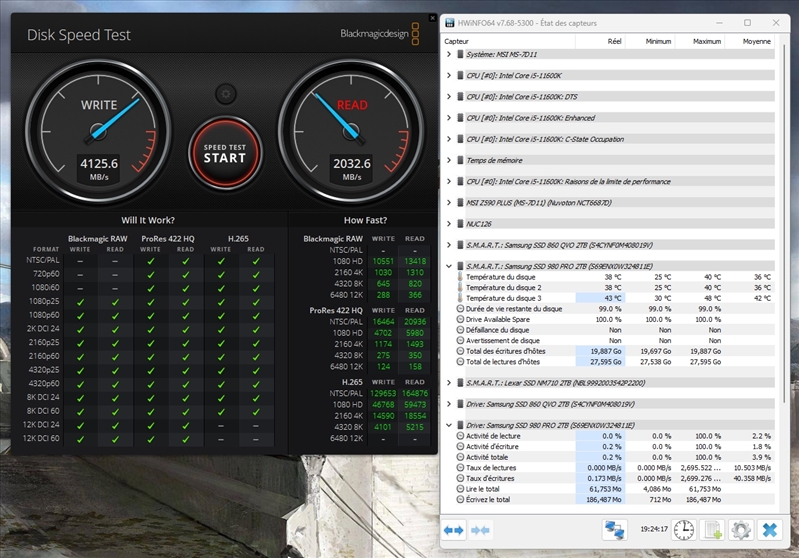Click the Capteur column header
The width and height of the screenshot is (799, 558).
[x=509, y=41]
